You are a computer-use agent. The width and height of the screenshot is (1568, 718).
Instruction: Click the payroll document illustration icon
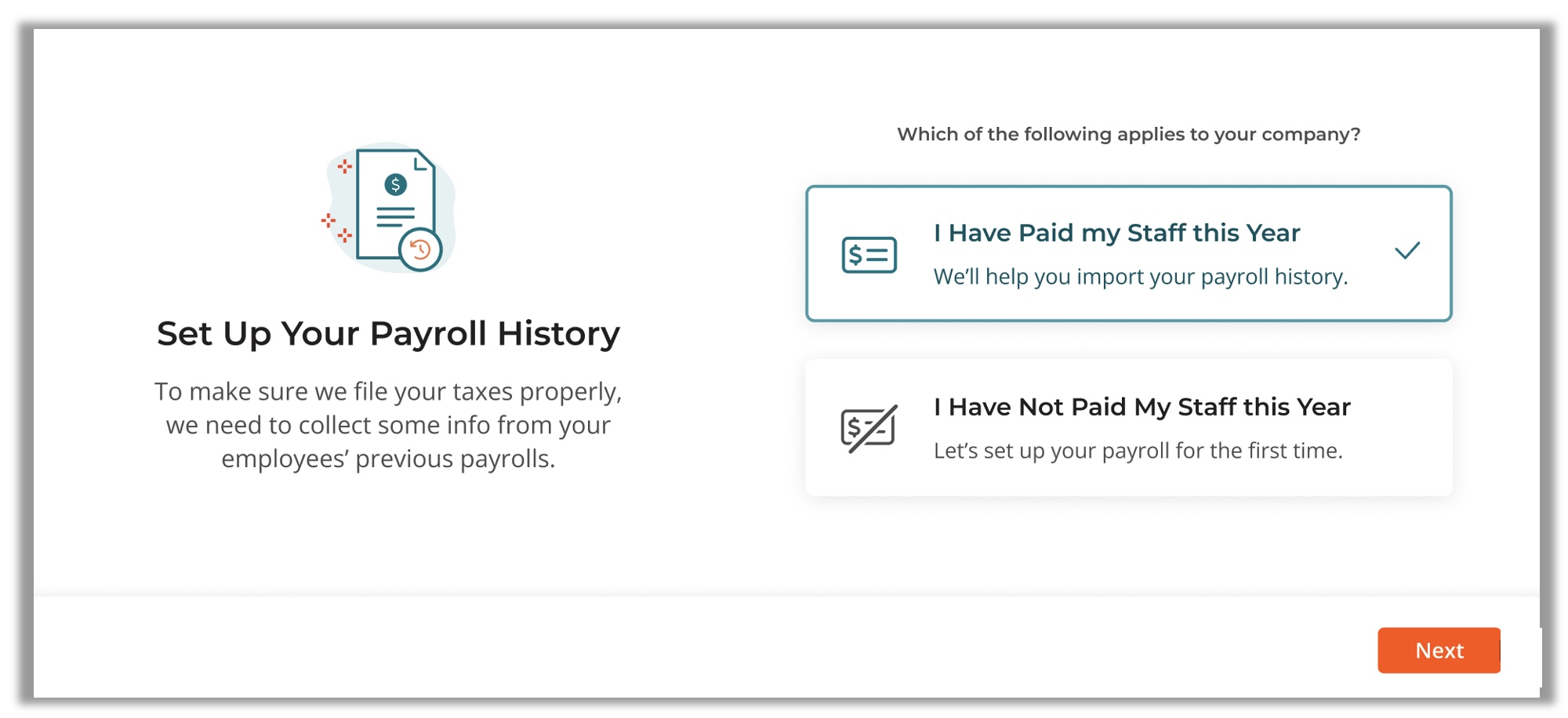390,208
